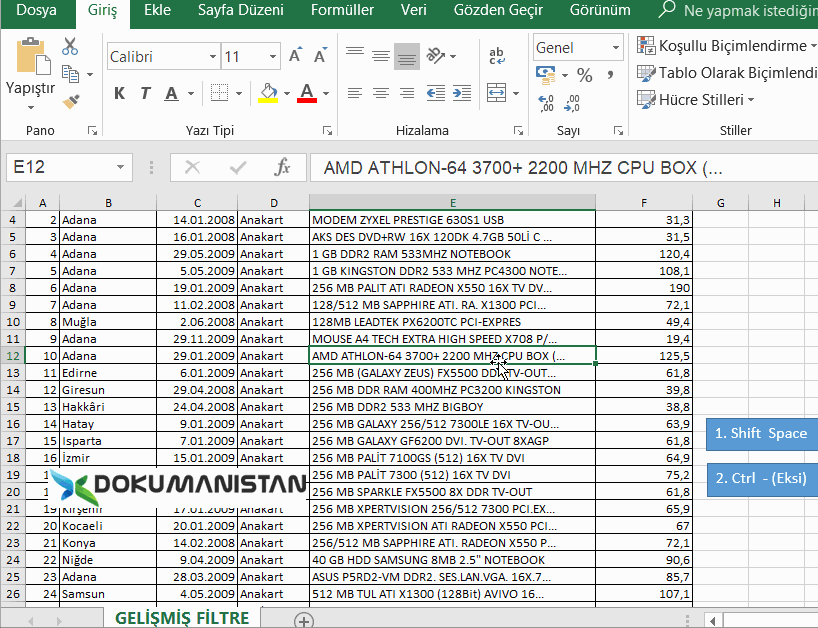Click the Copy icon in Pano
Viewport: 818px width, 628px height.
[x=70, y=74]
